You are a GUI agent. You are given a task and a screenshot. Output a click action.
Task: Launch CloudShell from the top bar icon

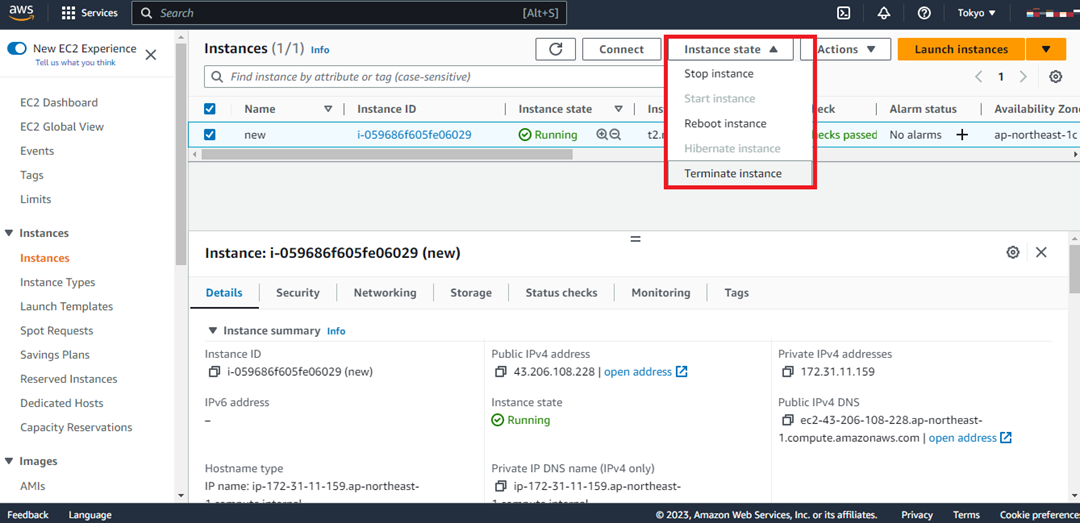842,13
